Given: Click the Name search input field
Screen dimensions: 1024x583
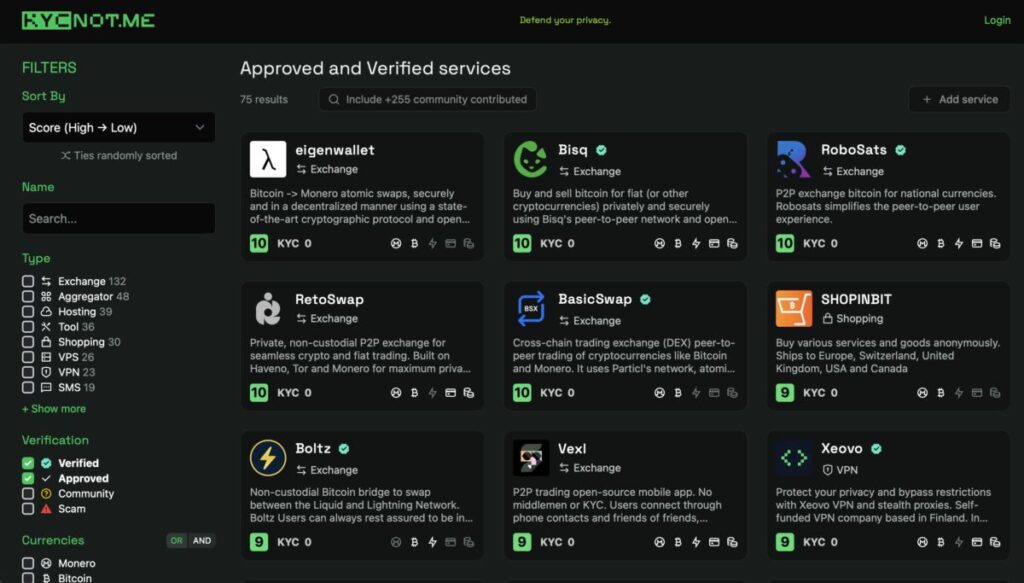Looking at the screenshot, I should (x=118, y=218).
